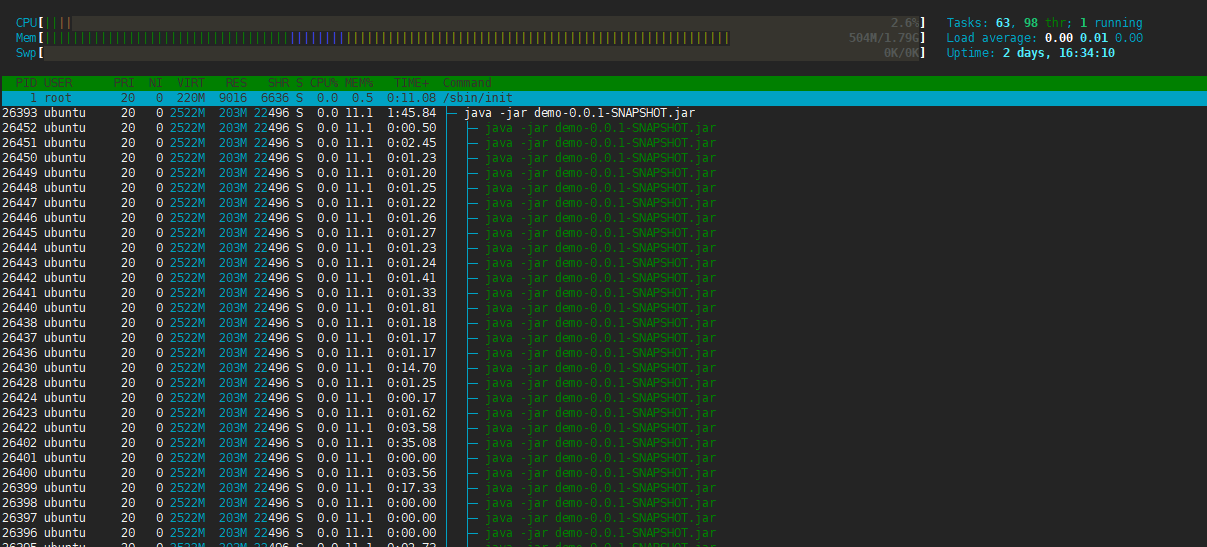Viewport: 1207px width, 547px height.
Task: Select process row with PID 26437
Action: (603, 338)
